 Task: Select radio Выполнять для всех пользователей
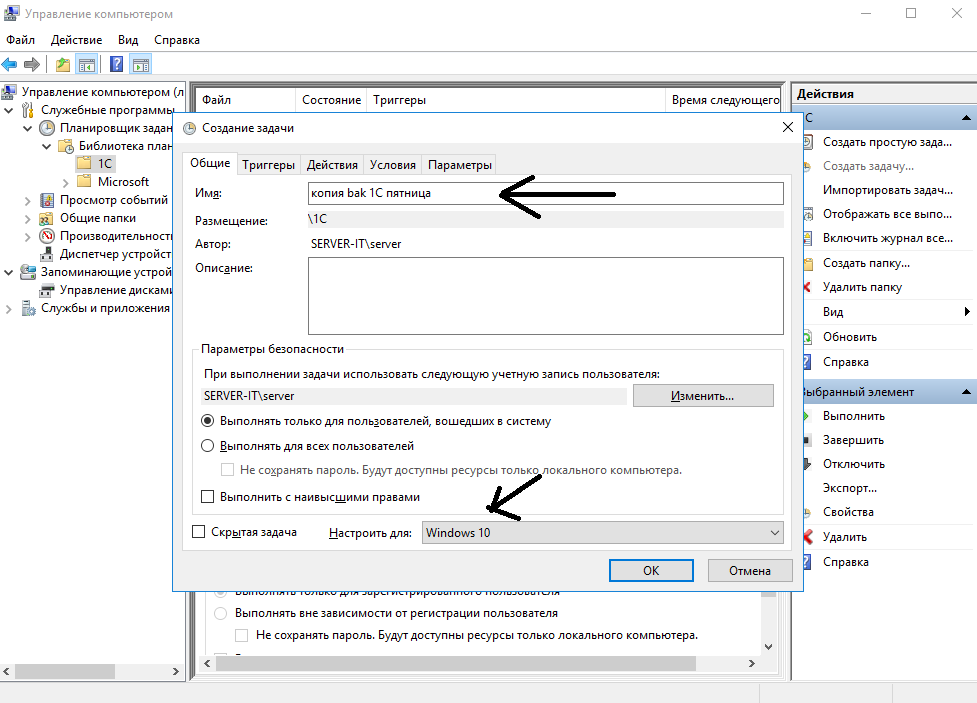[207, 446]
